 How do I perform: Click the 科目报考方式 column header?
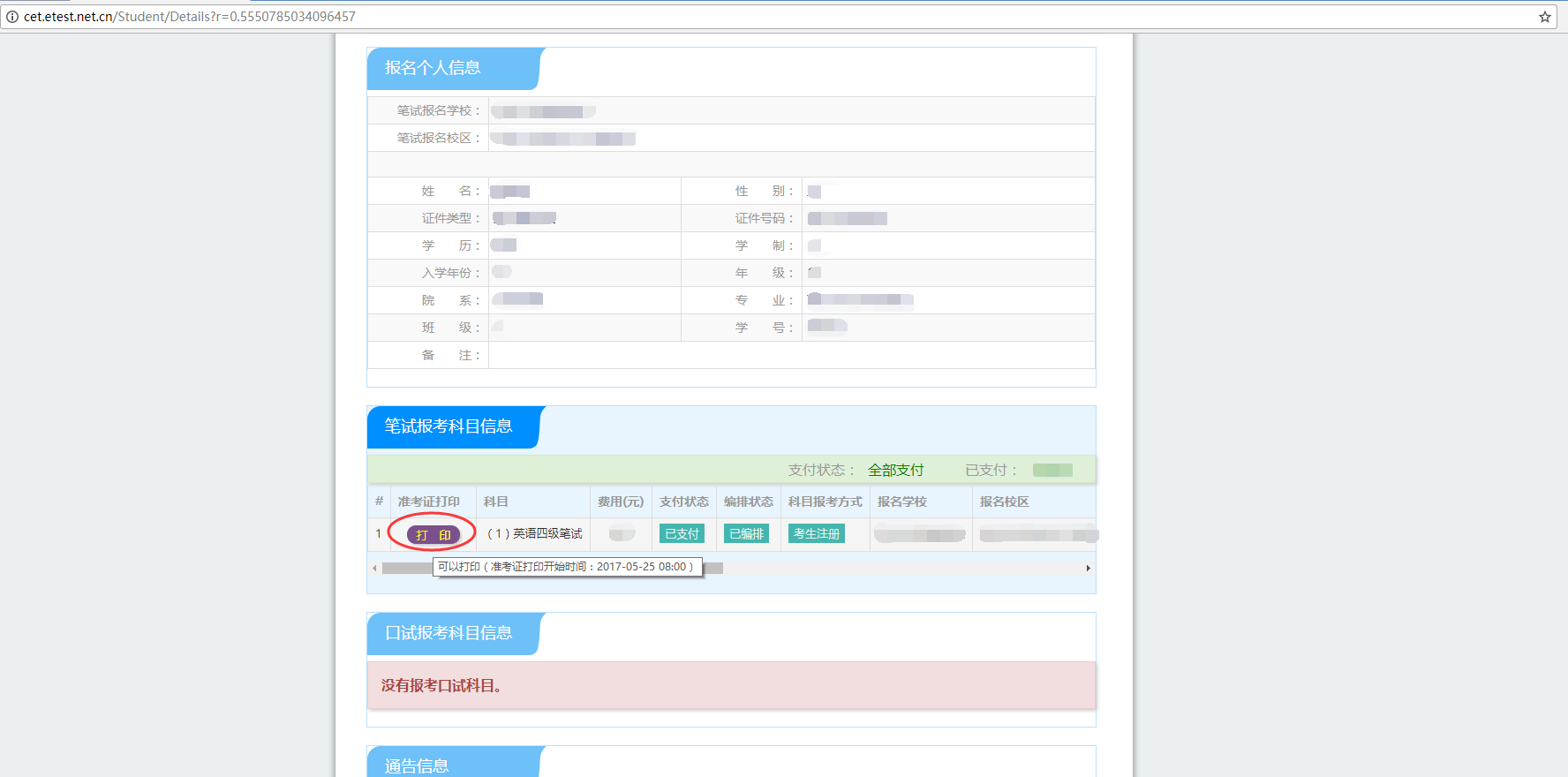pyautogui.click(x=825, y=502)
